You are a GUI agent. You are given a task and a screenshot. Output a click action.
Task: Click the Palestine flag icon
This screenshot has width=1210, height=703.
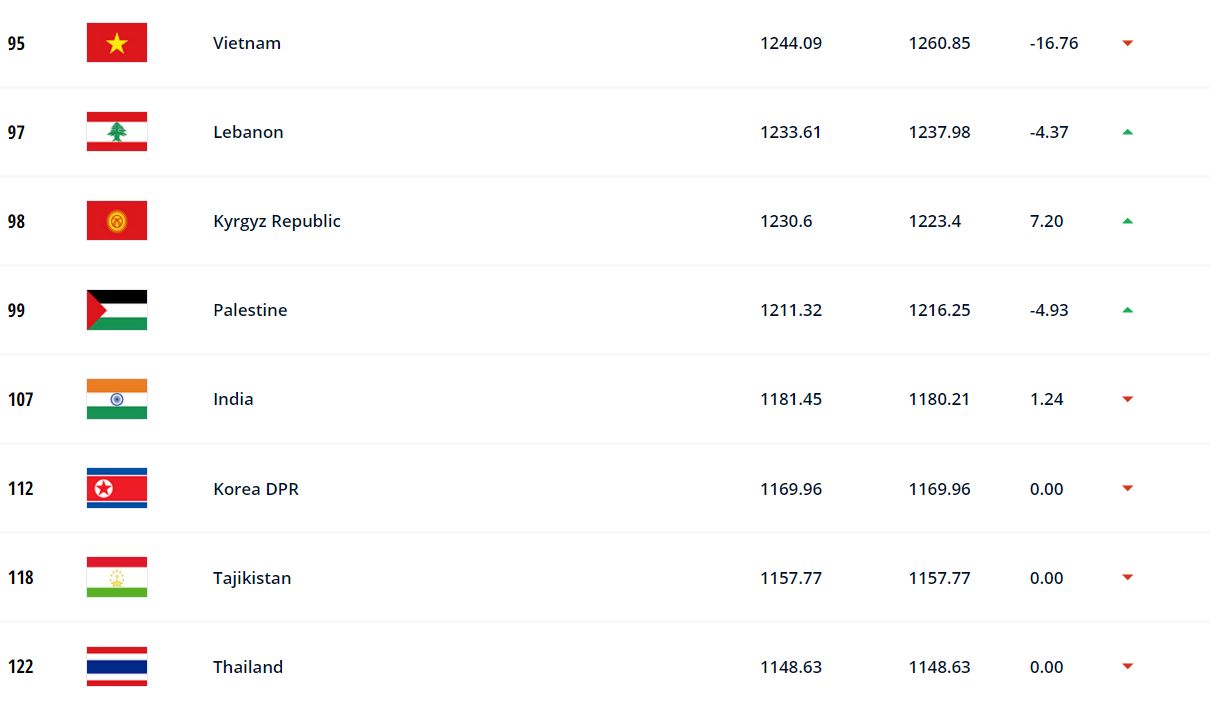pos(117,310)
